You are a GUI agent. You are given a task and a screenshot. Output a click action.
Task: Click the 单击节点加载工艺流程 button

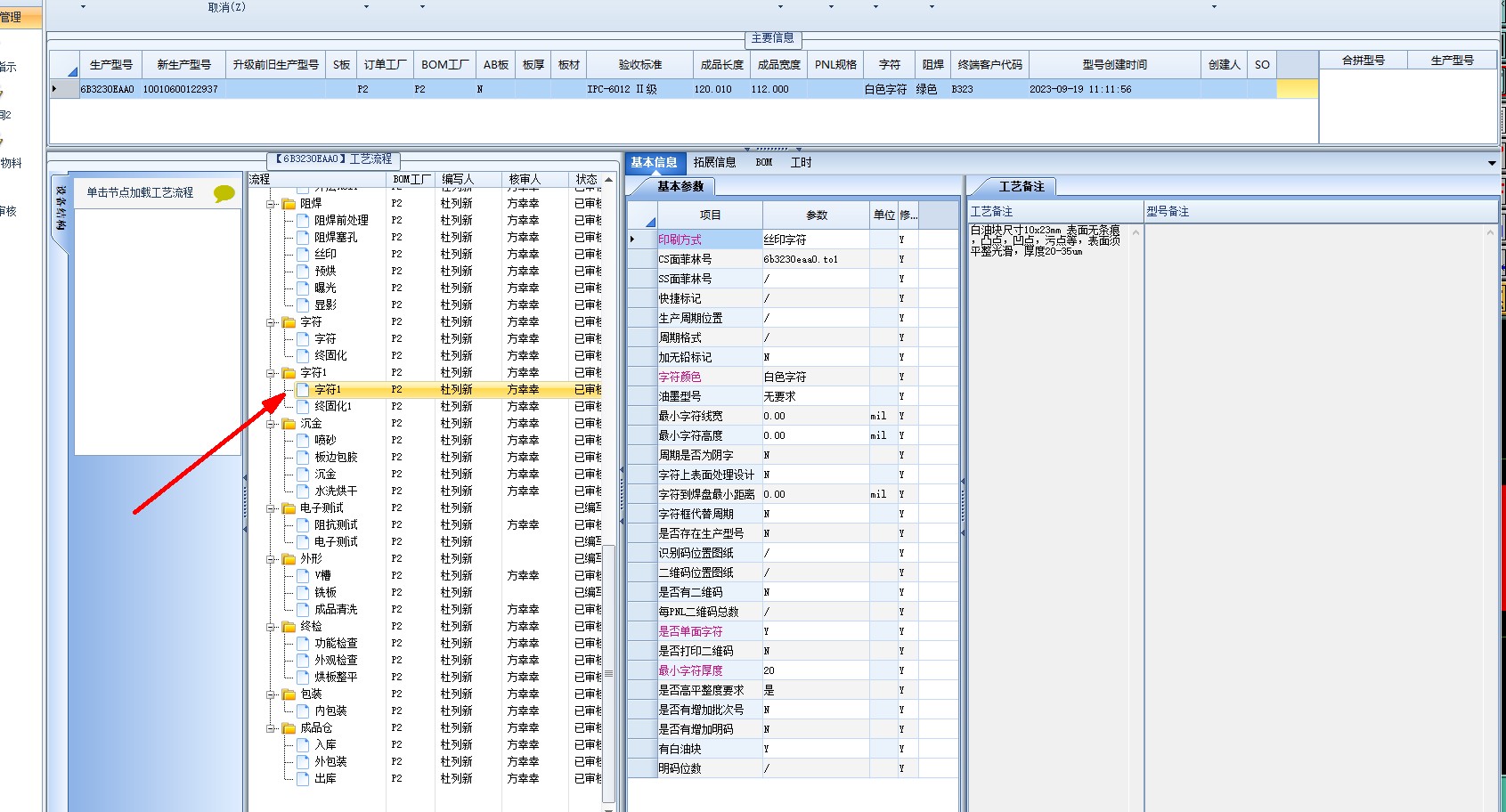tap(158, 192)
